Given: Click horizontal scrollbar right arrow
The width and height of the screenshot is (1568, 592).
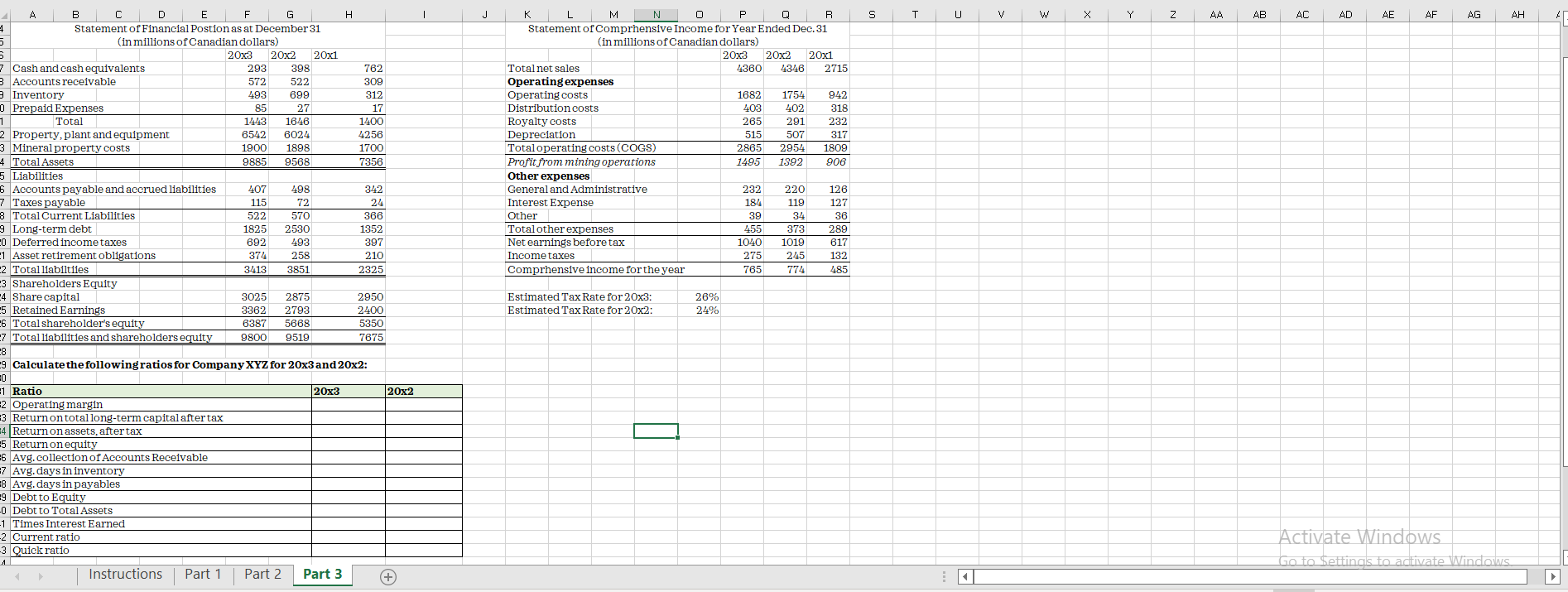Looking at the screenshot, I should [1552, 576].
